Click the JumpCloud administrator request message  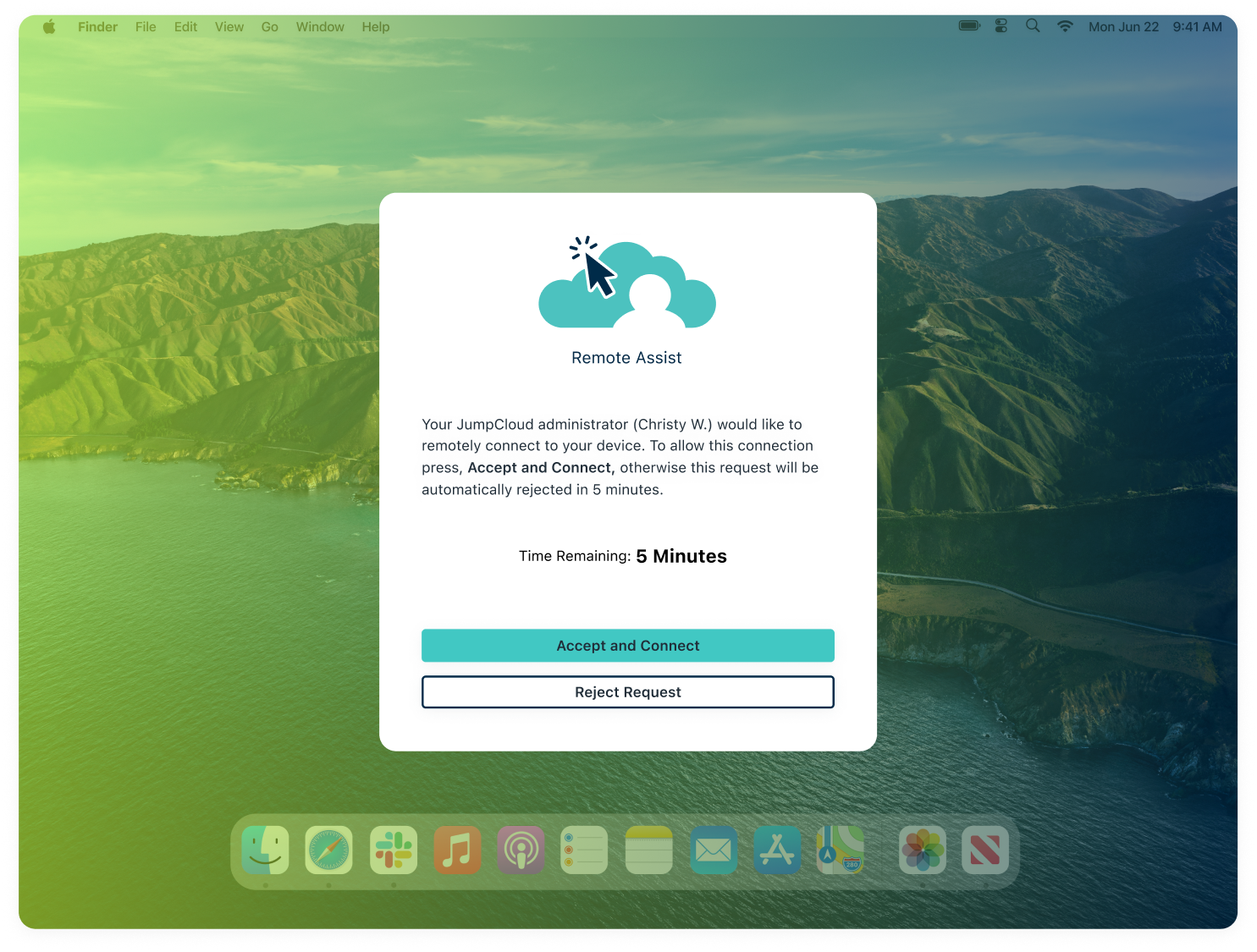[x=620, y=457]
